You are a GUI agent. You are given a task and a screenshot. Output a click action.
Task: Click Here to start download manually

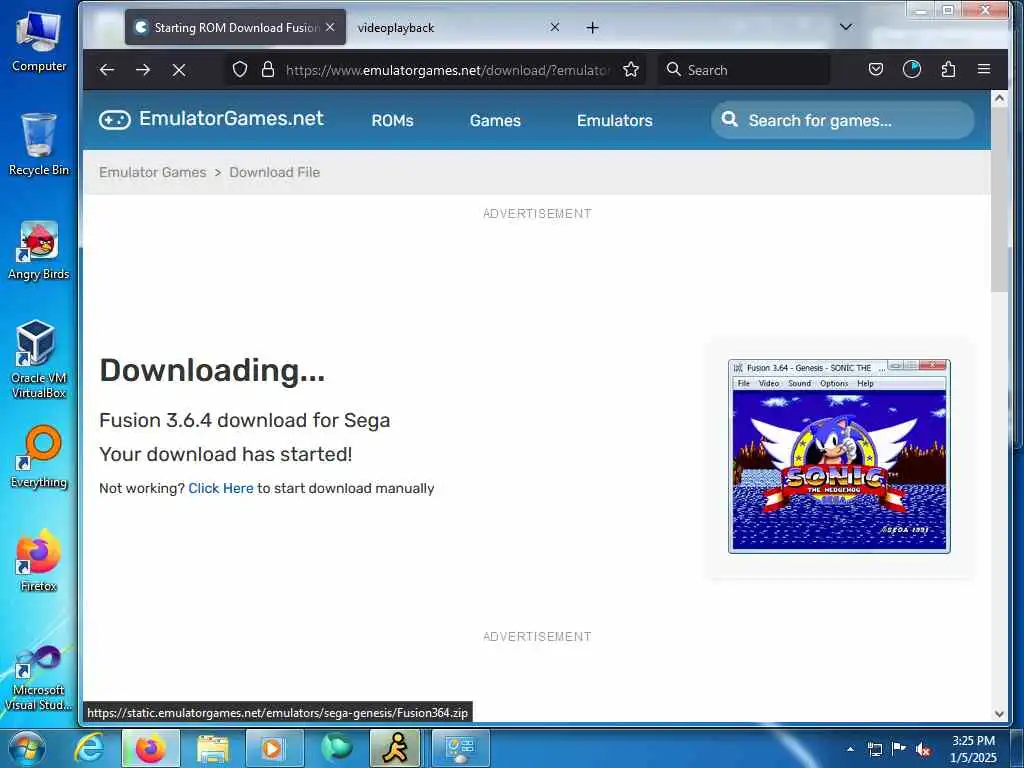[x=221, y=488]
